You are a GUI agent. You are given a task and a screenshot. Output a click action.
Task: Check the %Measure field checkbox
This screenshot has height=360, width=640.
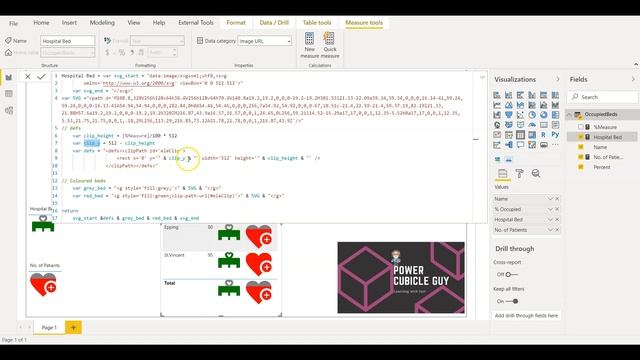(x=581, y=127)
